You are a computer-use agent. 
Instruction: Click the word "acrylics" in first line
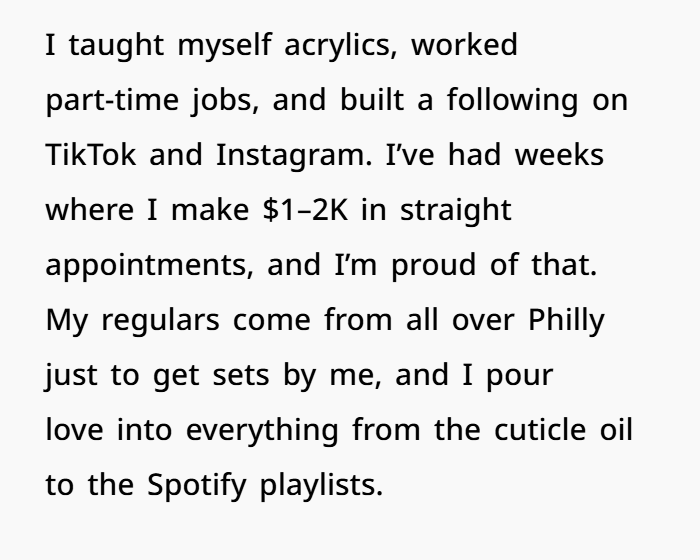click(337, 46)
